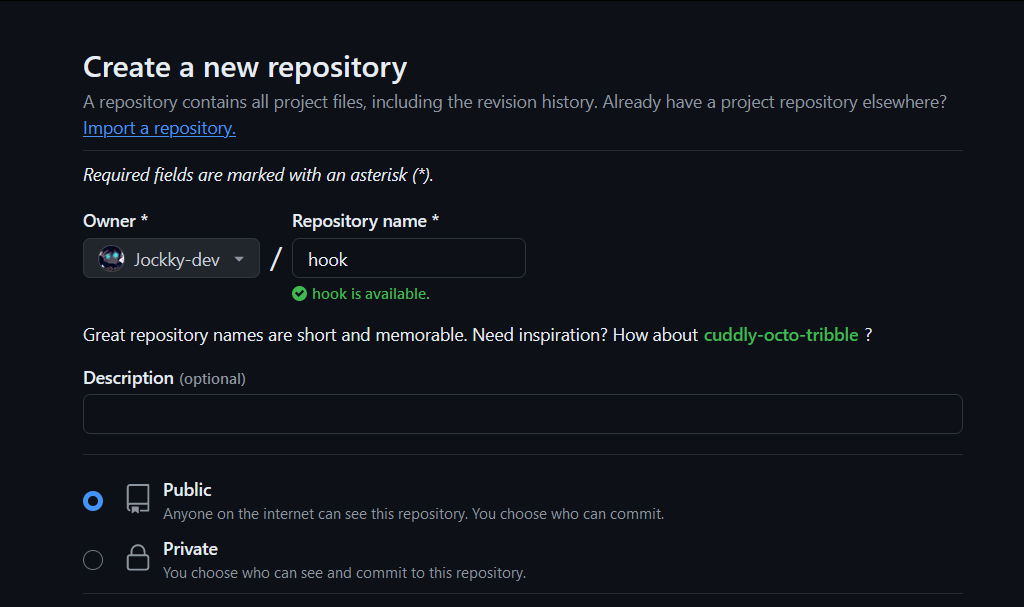
Task: Click into the Description input field
Action: tap(522, 414)
